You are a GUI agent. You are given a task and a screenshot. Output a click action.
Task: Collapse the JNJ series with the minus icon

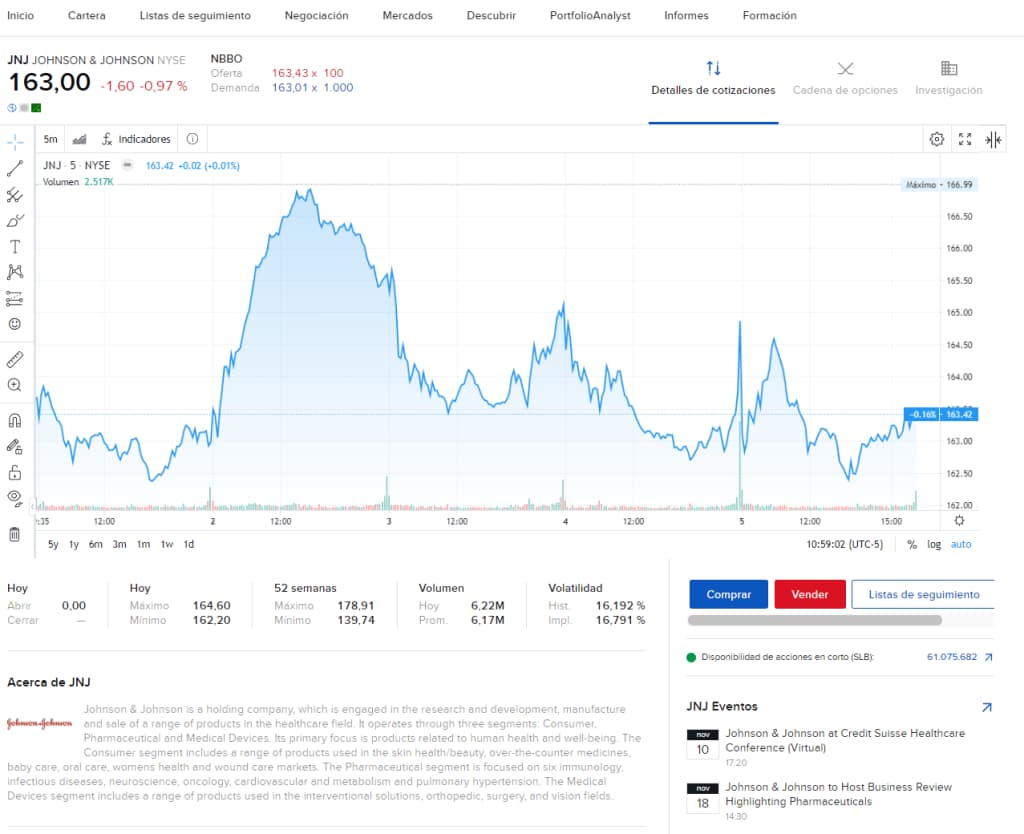pyautogui.click(x=126, y=165)
